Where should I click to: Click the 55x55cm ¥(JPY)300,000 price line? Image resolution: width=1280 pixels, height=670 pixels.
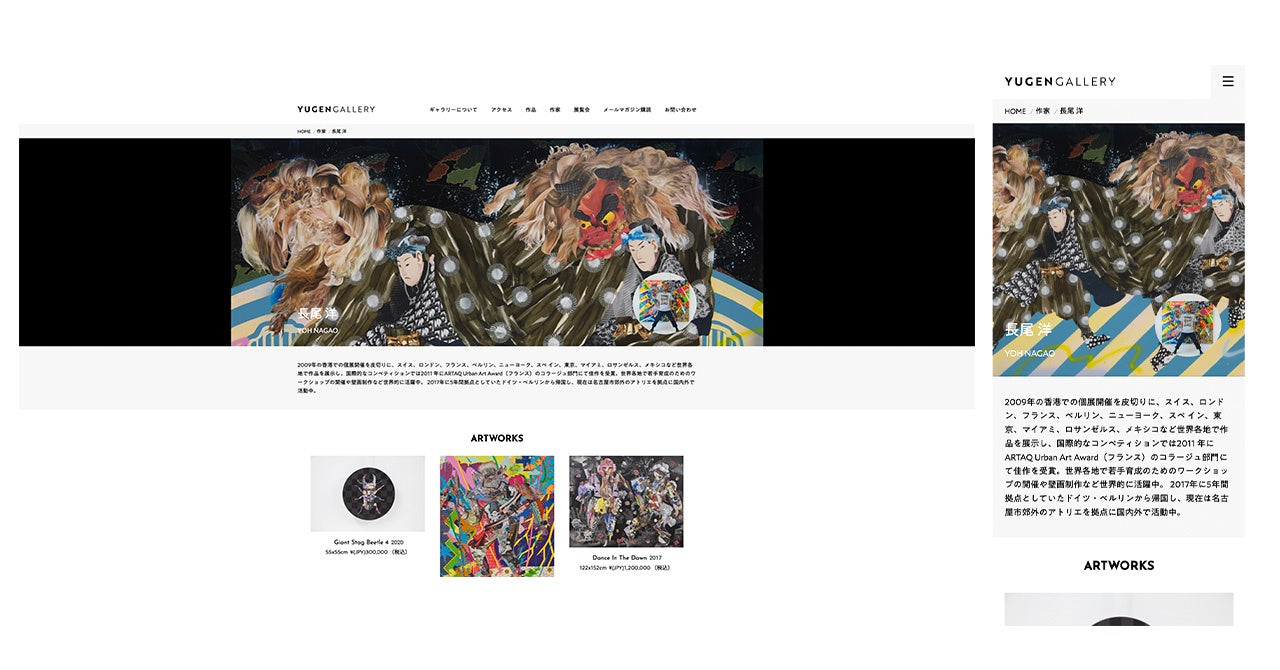[367, 552]
